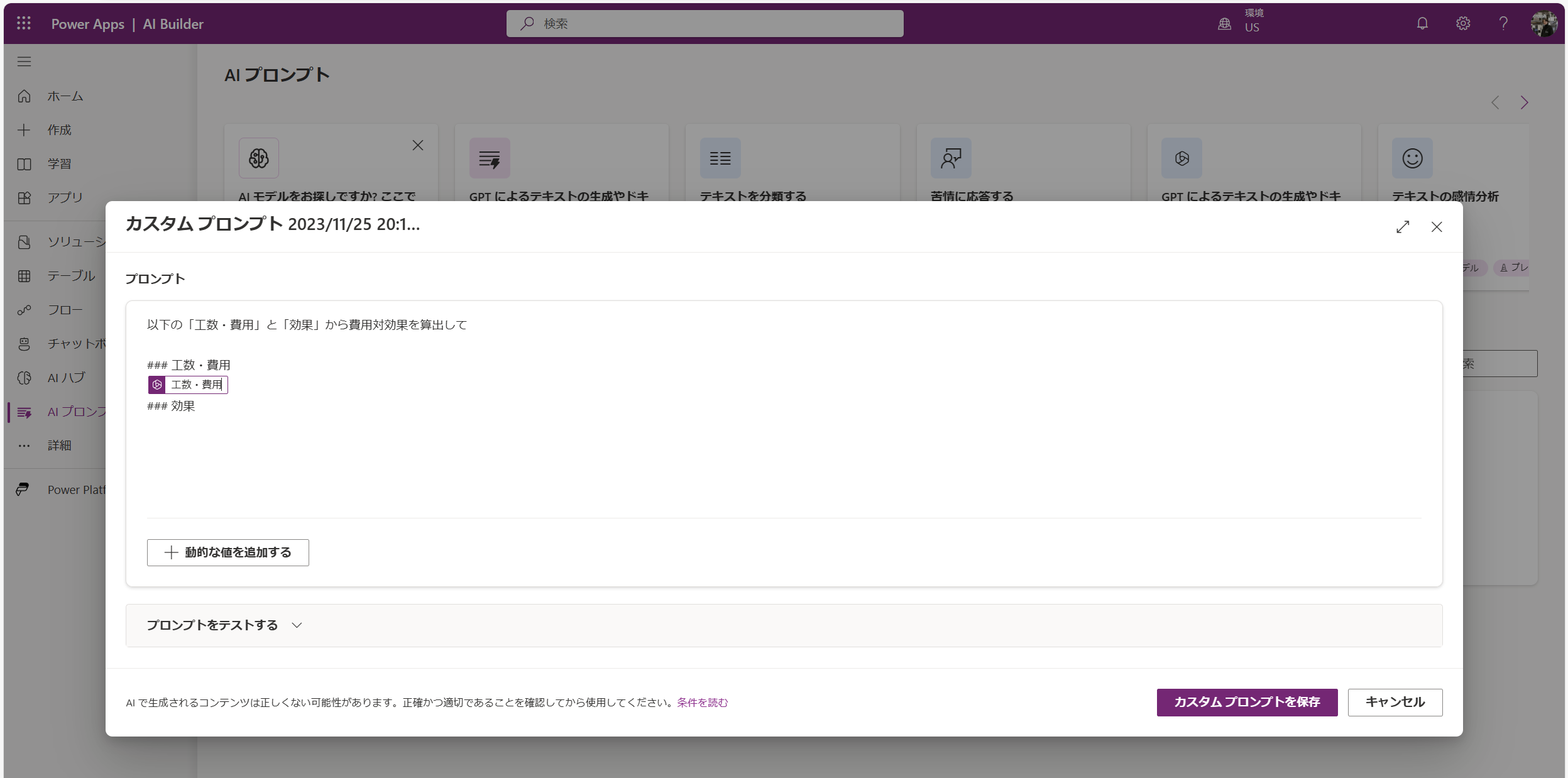Click the notifications bell icon
This screenshot has width=1568, height=778.
point(1422,23)
